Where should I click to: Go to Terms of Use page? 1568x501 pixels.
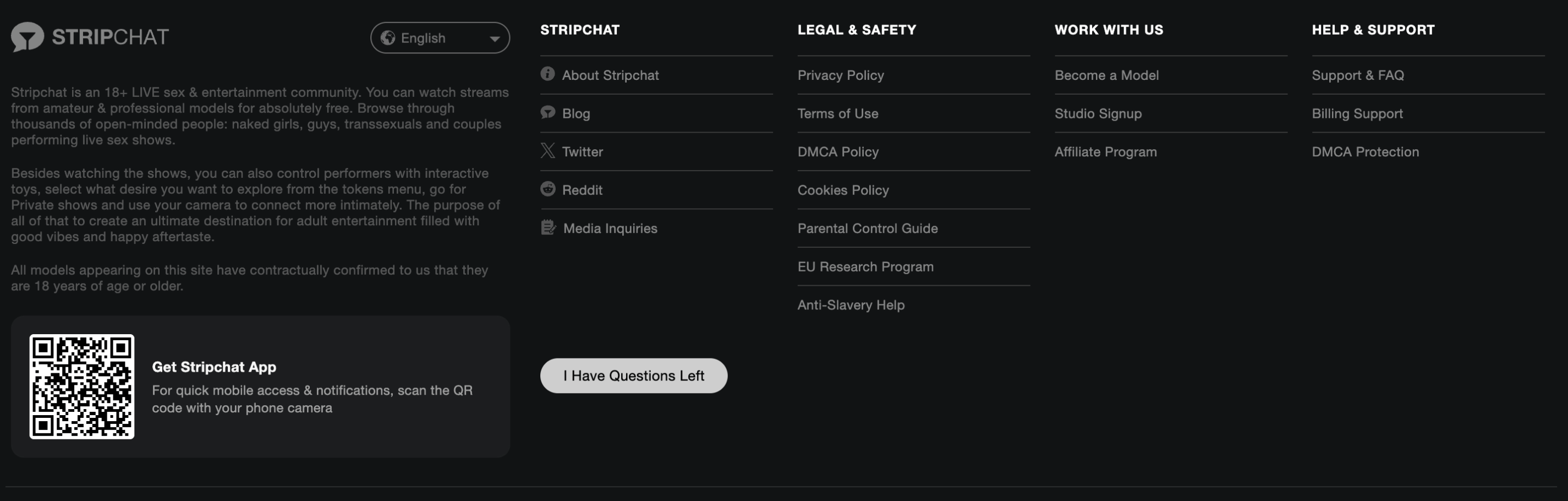coord(837,114)
